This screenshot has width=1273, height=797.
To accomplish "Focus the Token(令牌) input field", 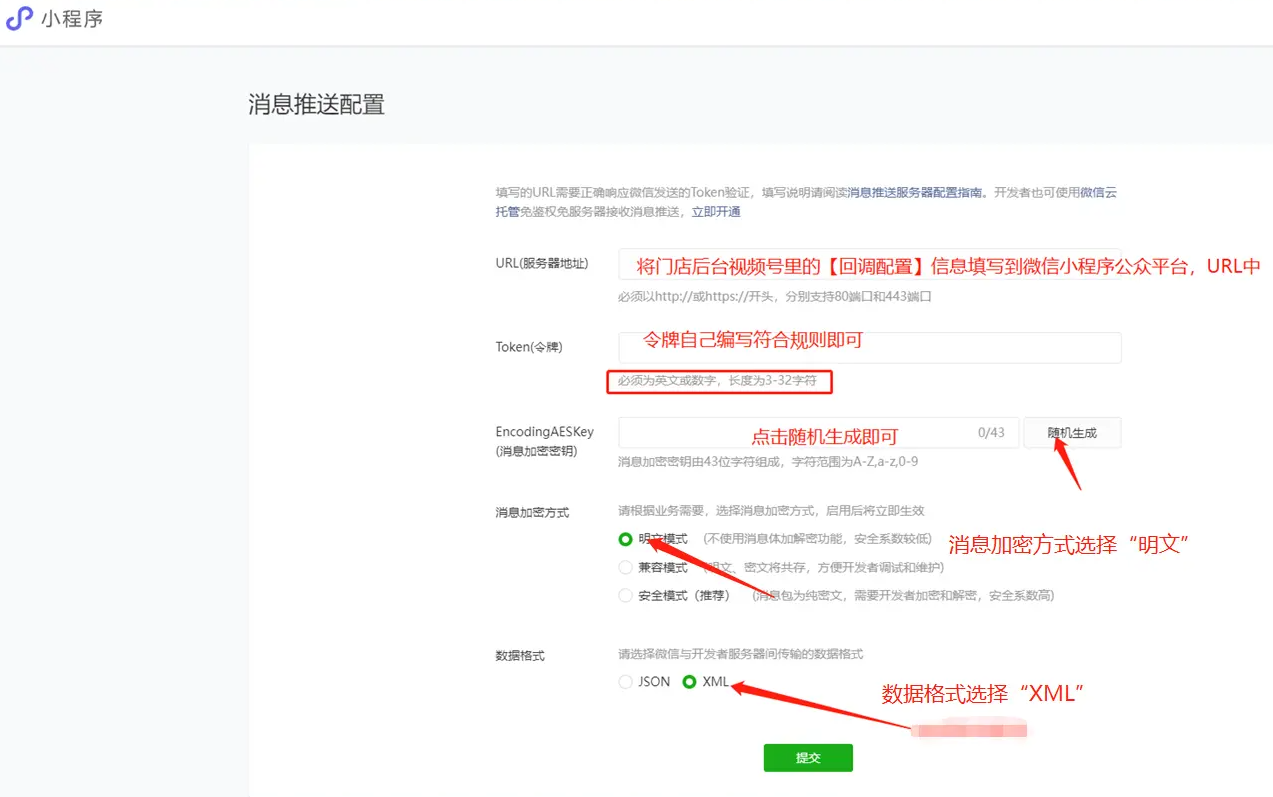I will coord(869,347).
